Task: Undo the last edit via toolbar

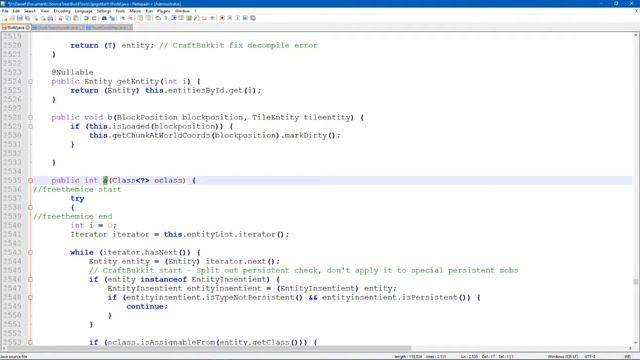Action: (86, 18)
